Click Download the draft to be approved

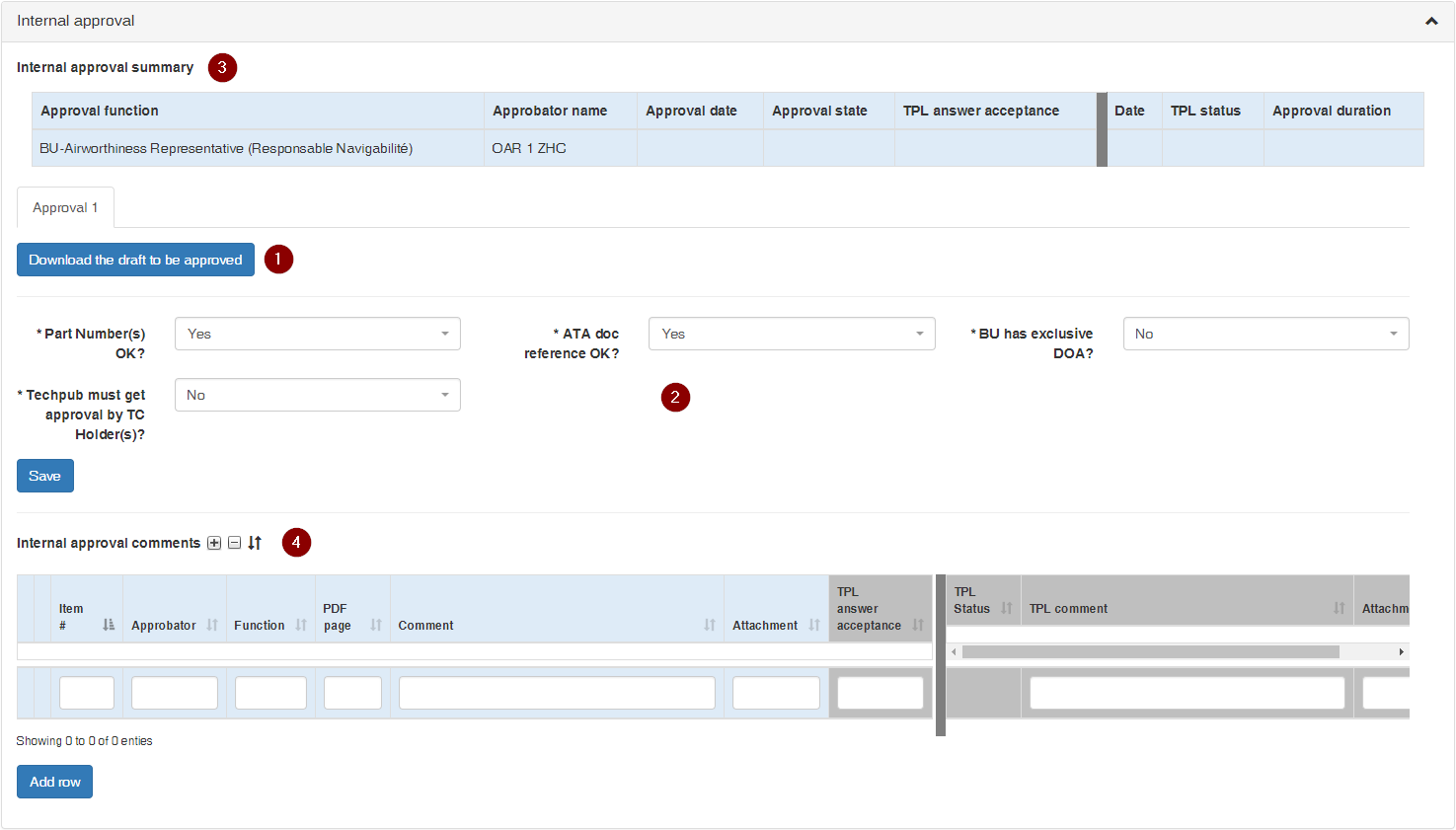135,260
